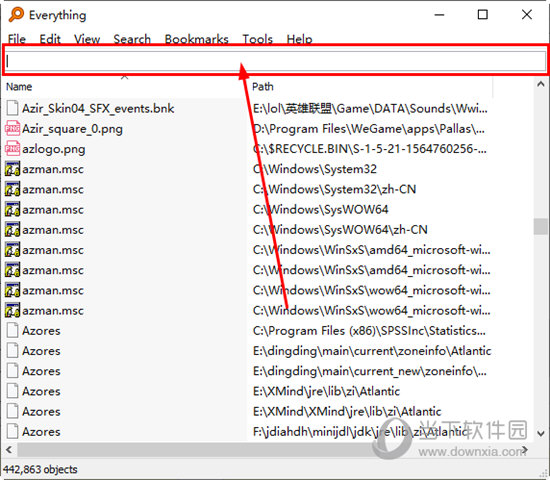Open the View menu
This screenshot has width=550, height=480.
click(87, 39)
